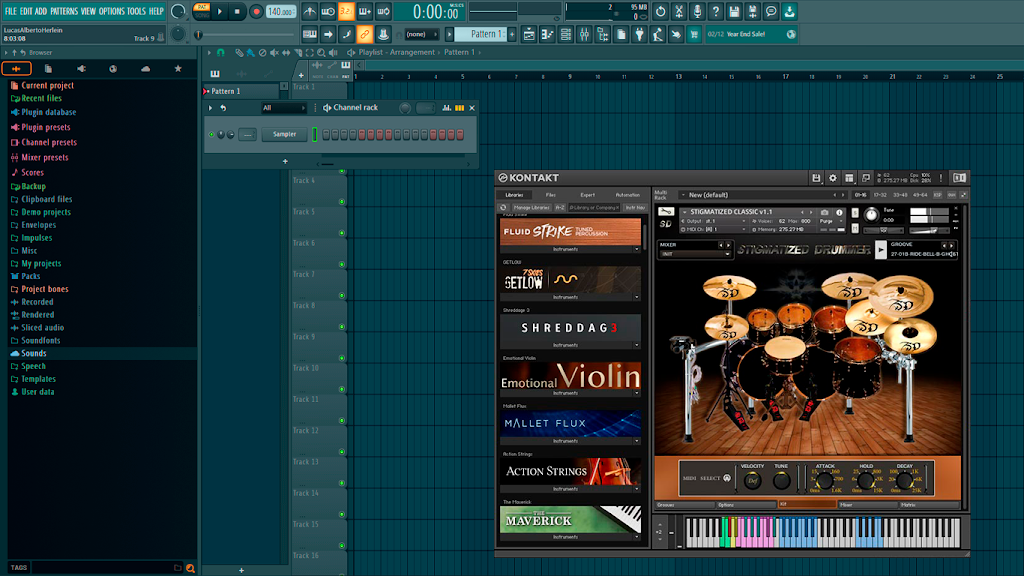Toggle the metronome in top toolbar
This screenshot has width=1024, height=576.
310,11
